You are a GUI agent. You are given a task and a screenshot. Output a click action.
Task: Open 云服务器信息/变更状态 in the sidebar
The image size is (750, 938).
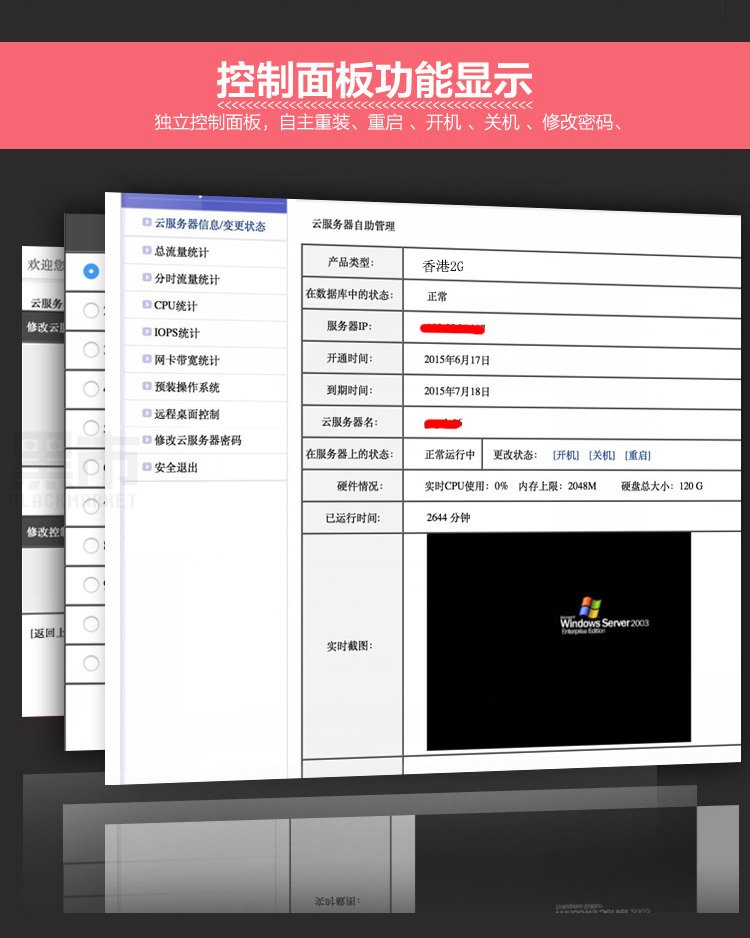tap(209, 225)
